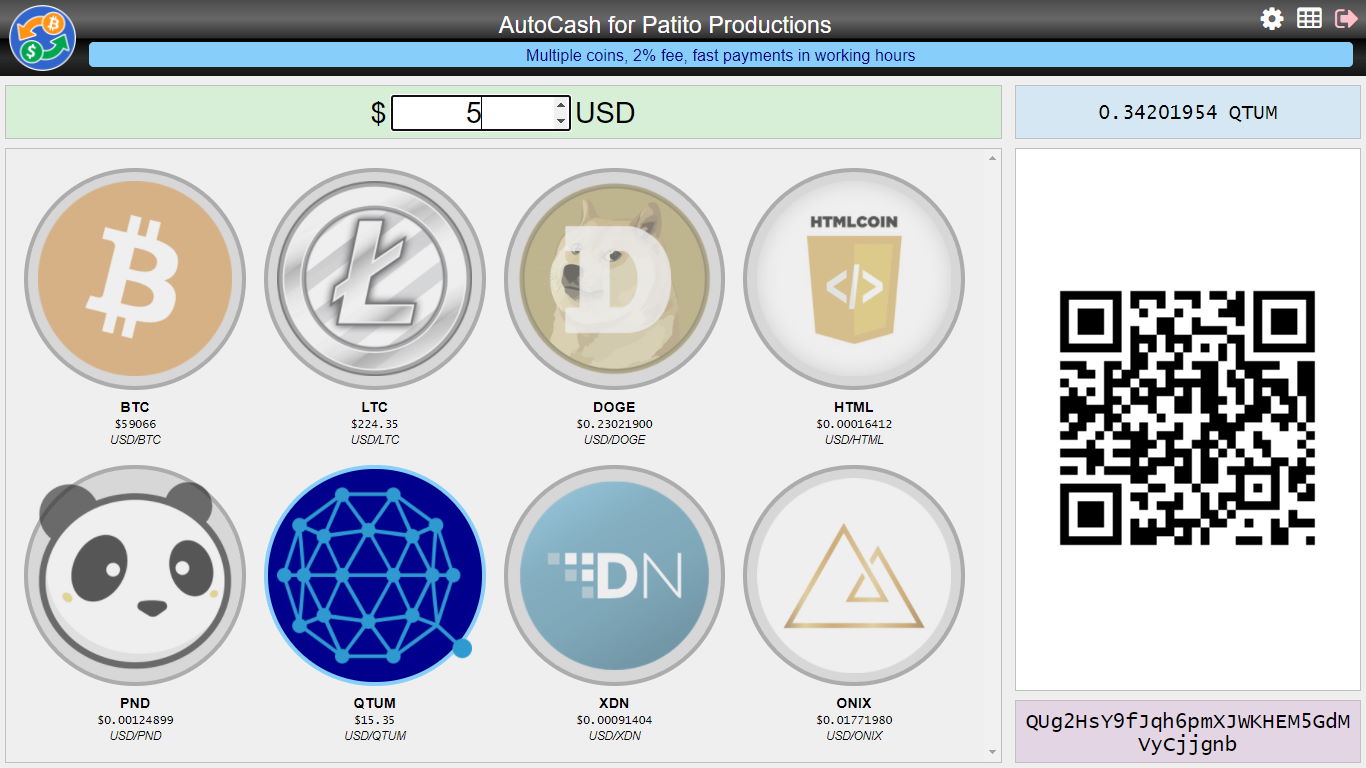Select the Pandacoin panda icon
Image resolution: width=1366 pixels, height=768 pixels.
(135, 575)
